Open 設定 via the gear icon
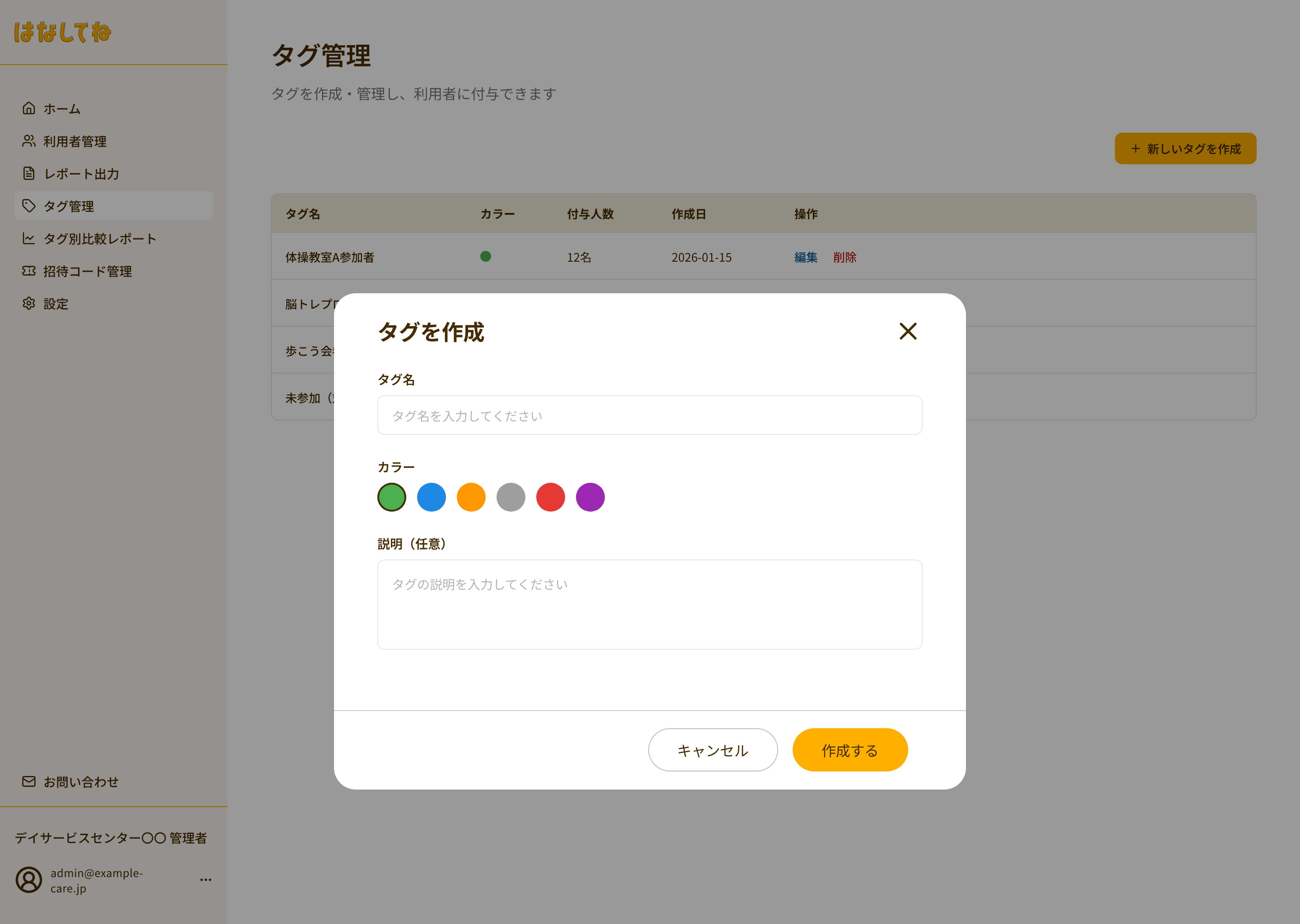This screenshot has height=924, width=1300. [28, 303]
